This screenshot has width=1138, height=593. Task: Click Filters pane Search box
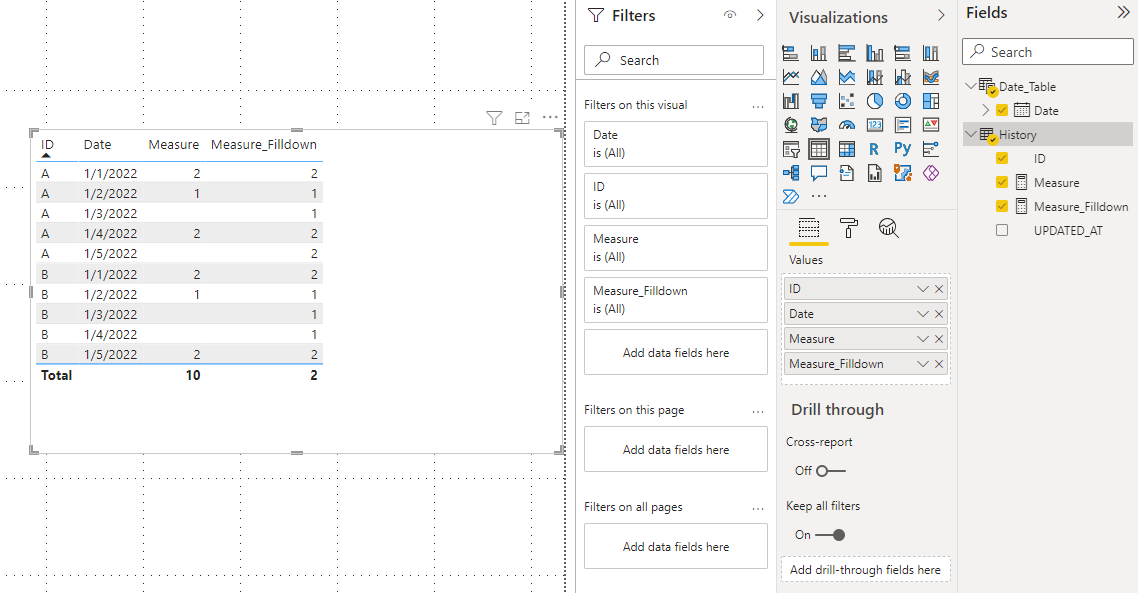tap(674, 60)
